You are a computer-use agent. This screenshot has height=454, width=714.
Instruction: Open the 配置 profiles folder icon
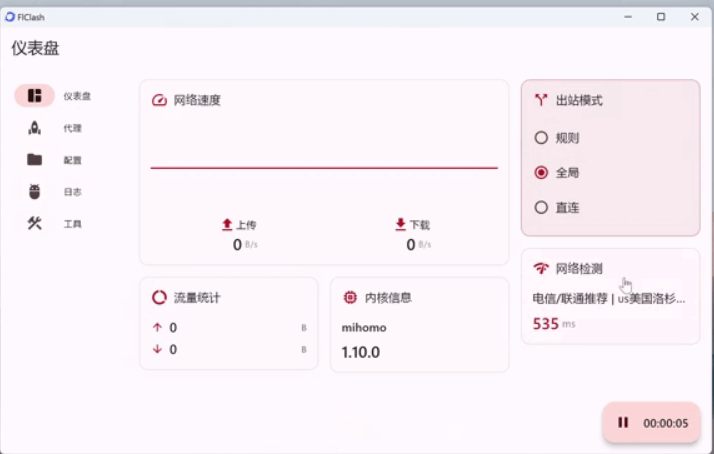point(35,159)
